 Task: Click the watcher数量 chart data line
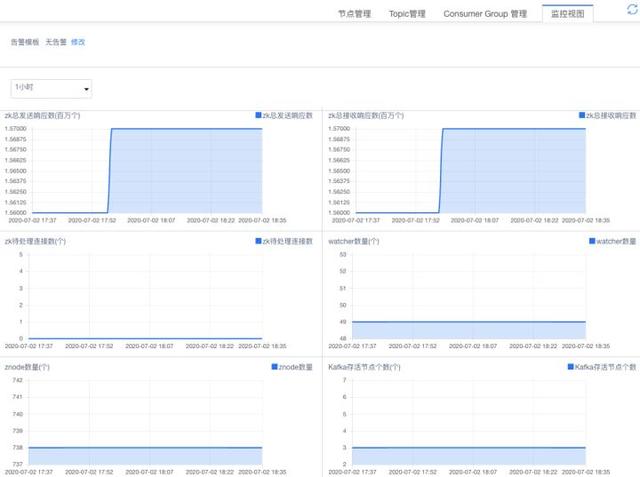(x=468, y=322)
